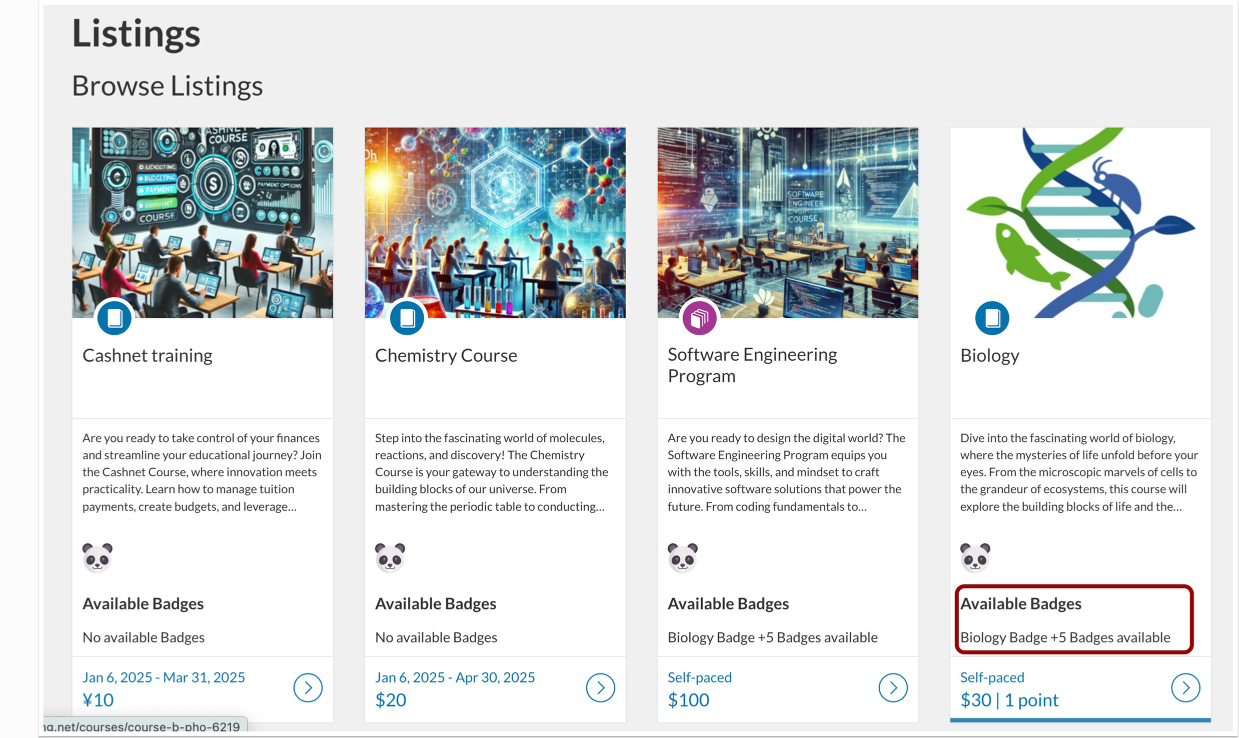This screenshot has height=738, width=1239.
Task: Select the Self-paced label on Software Engineering Program
Action: click(699, 677)
